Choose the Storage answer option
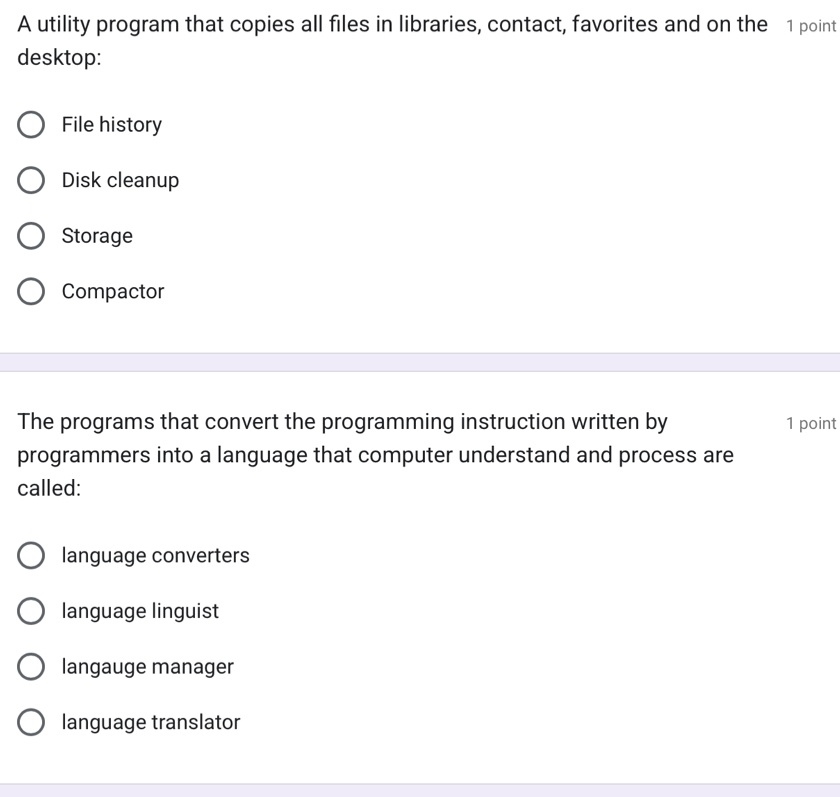 [x=30, y=236]
